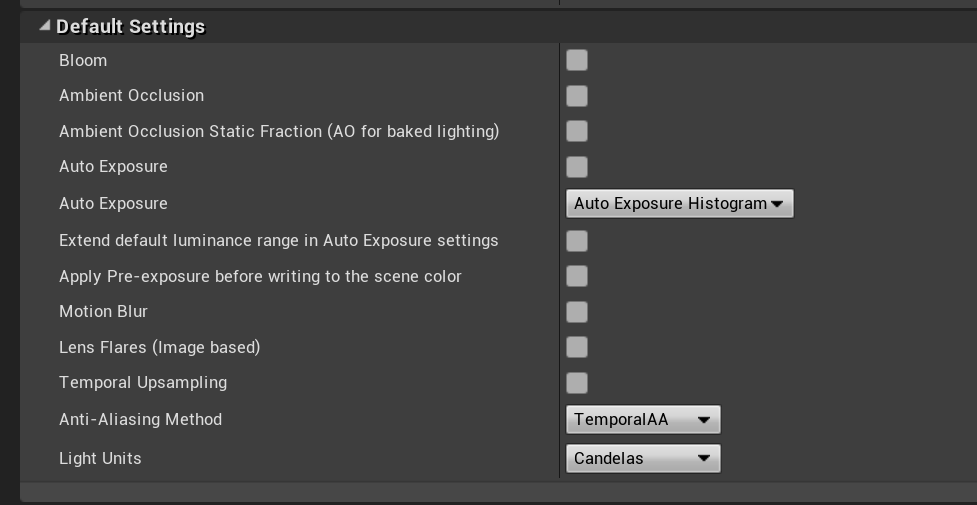
Task: Open the Auto Exposure Histogram dropdown
Action: (679, 204)
